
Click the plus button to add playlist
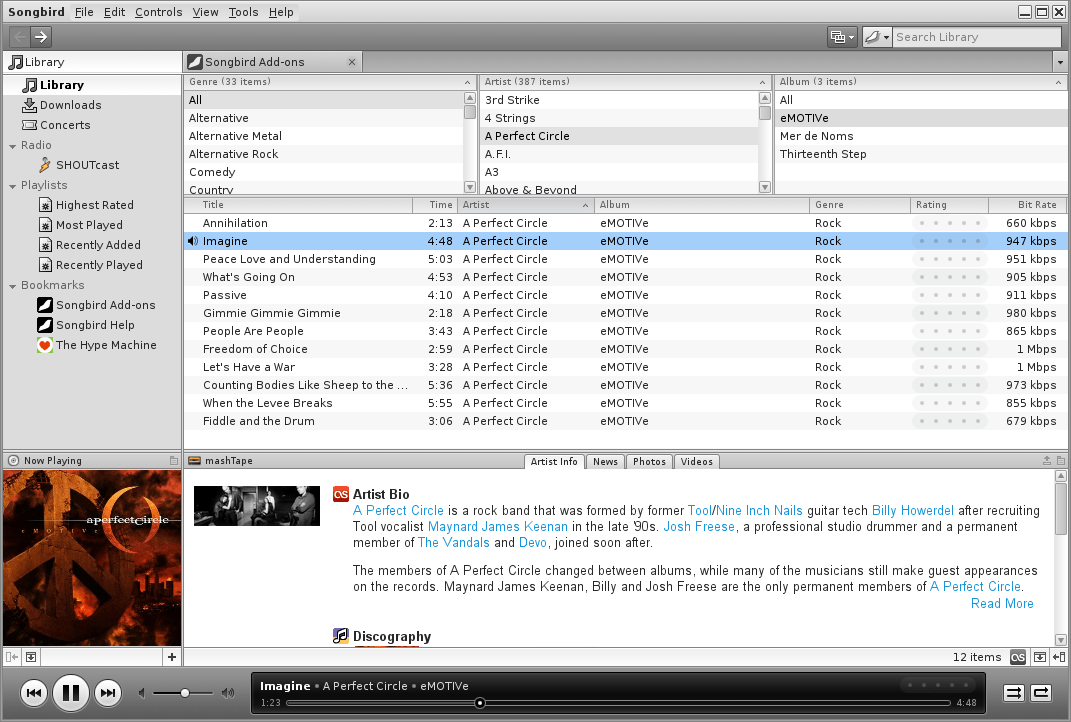(171, 657)
